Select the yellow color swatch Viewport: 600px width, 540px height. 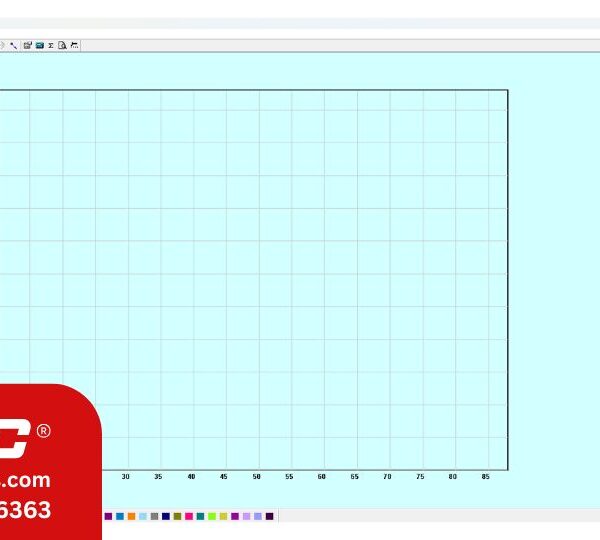tap(223, 516)
